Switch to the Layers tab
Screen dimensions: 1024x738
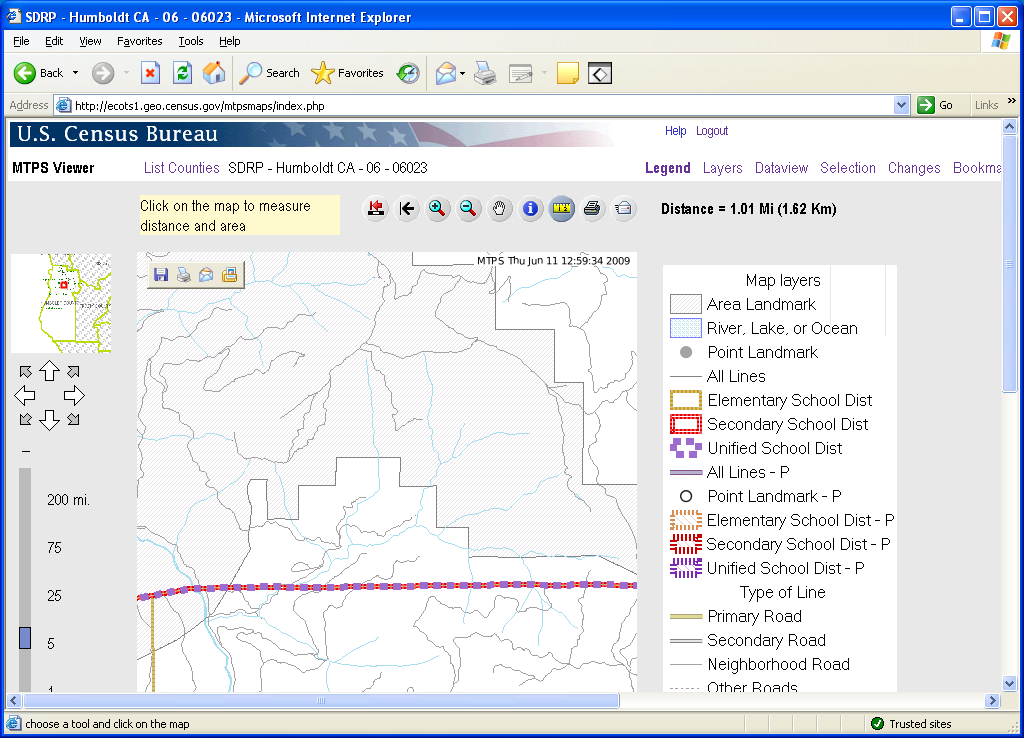(x=722, y=168)
